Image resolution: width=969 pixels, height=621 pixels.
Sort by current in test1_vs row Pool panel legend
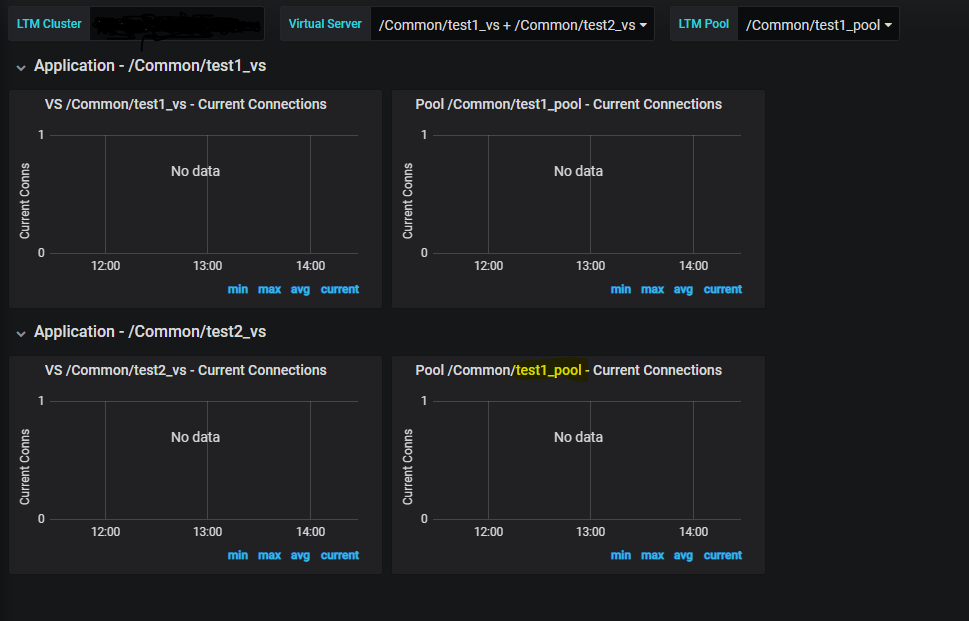coord(723,289)
